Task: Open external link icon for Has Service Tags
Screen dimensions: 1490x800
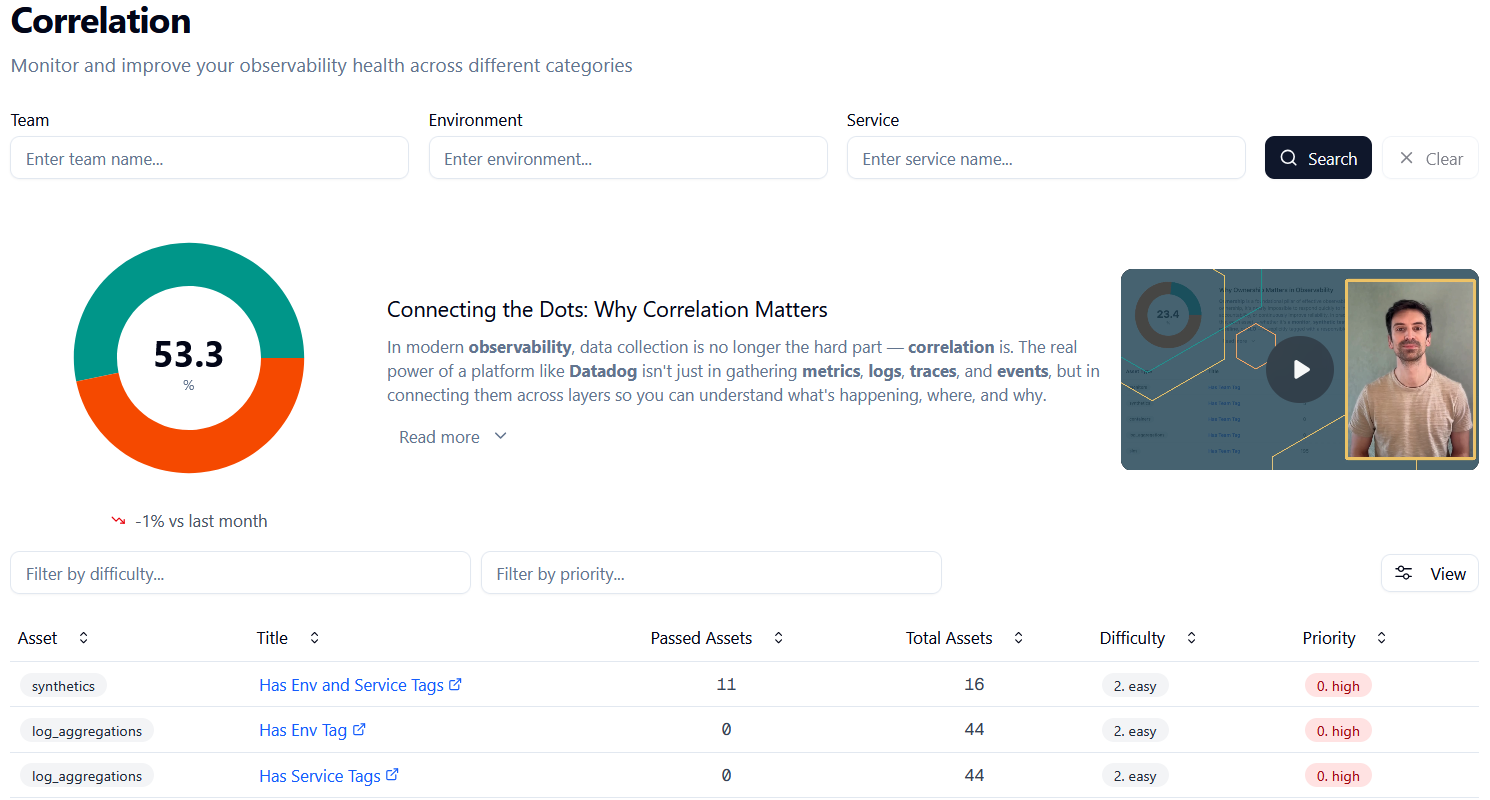Action: point(393,775)
